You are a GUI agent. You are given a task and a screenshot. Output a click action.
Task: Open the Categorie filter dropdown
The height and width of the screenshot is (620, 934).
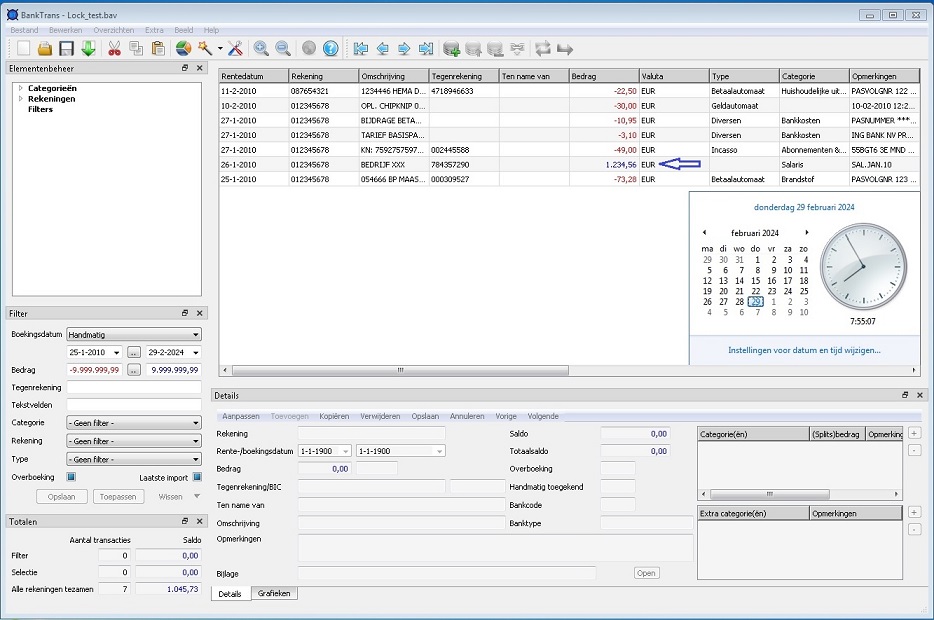tap(133, 423)
